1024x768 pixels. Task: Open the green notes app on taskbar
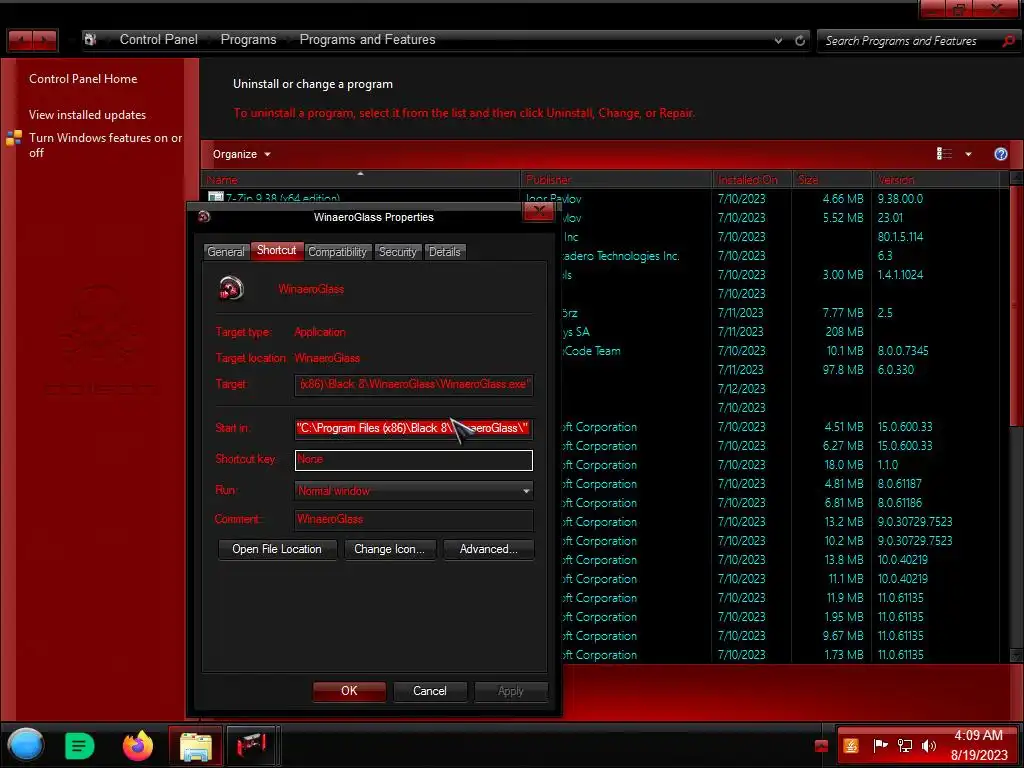80,746
